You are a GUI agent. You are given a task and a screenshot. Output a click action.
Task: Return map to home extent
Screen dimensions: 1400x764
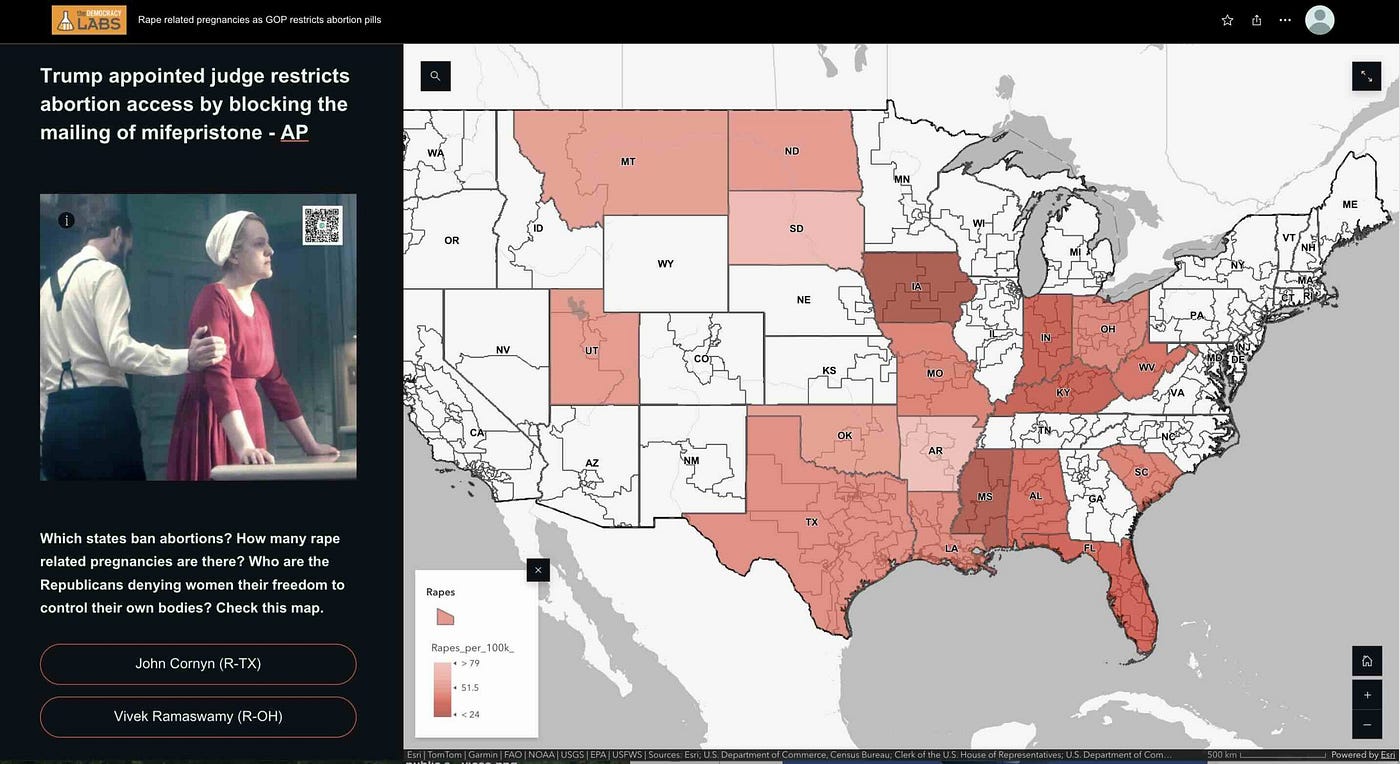click(1366, 661)
